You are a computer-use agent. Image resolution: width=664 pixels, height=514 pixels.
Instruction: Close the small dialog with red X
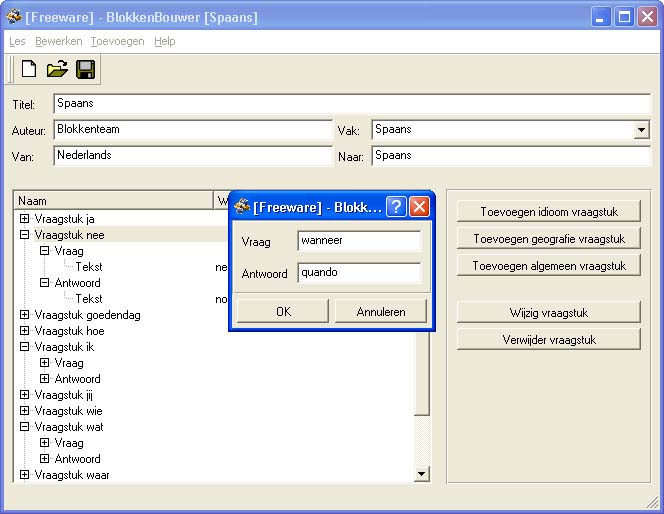point(420,207)
